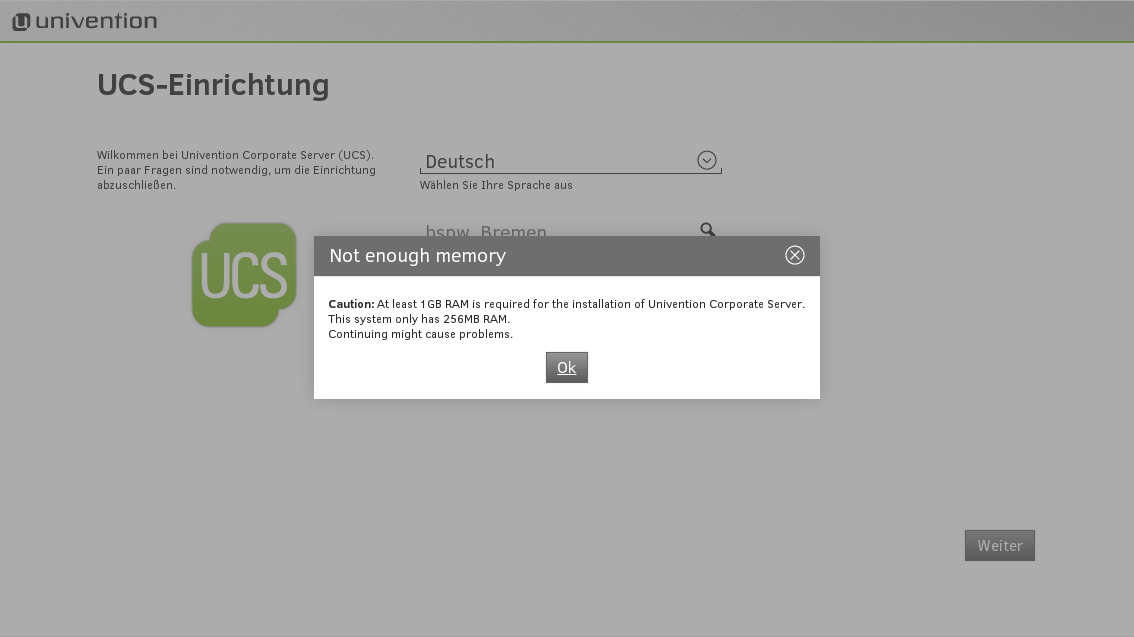This screenshot has height=637, width=1134.
Task: Click the Not enough memory title text
Action: (417, 256)
